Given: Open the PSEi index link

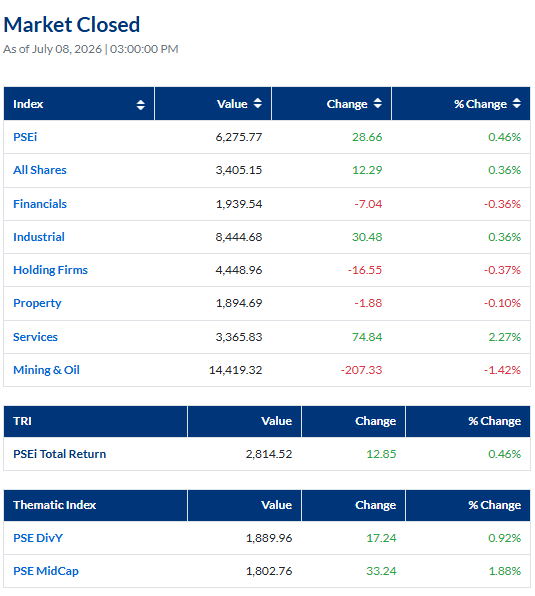Looking at the screenshot, I should click(x=25, y=137).
